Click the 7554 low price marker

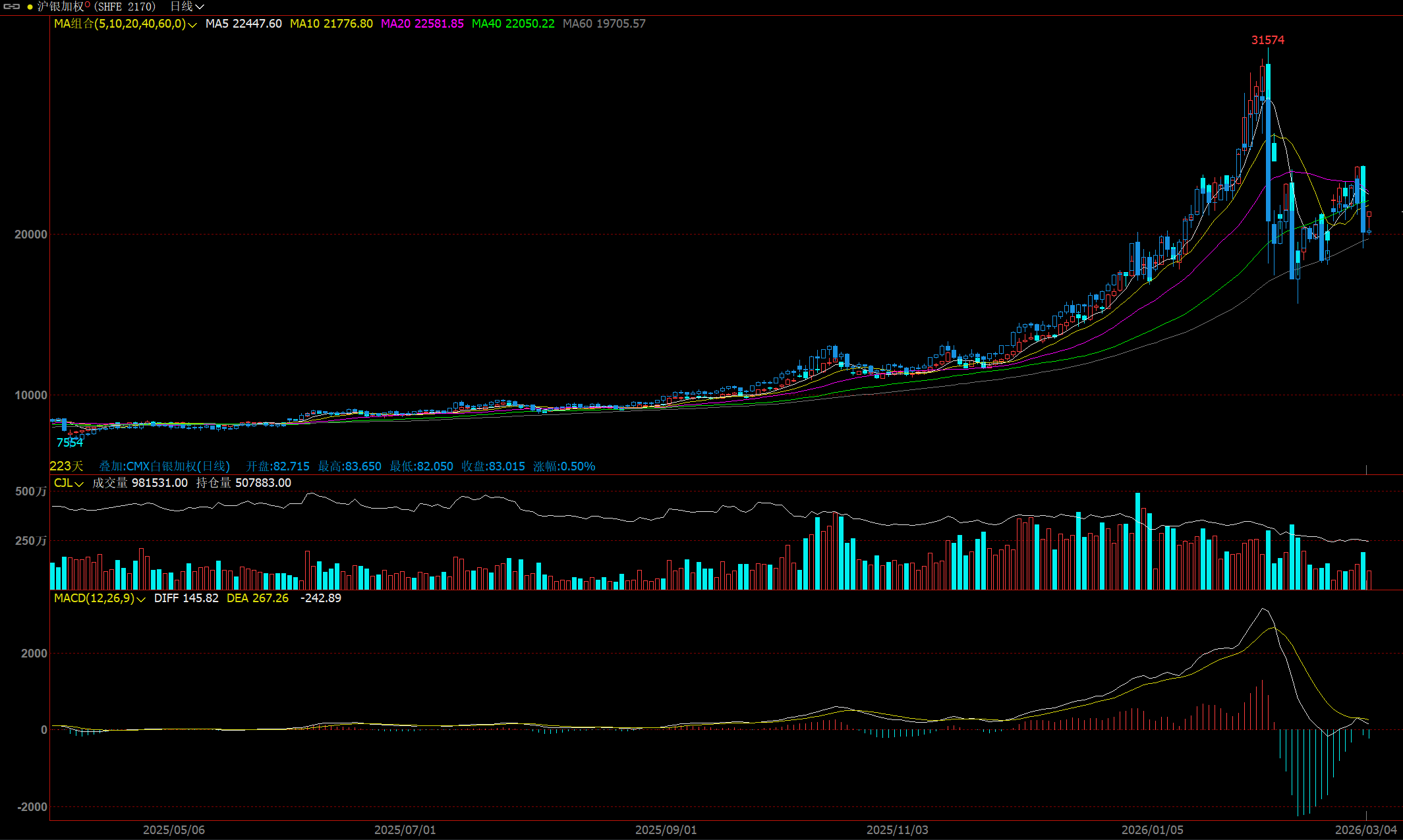click(69, 443)
